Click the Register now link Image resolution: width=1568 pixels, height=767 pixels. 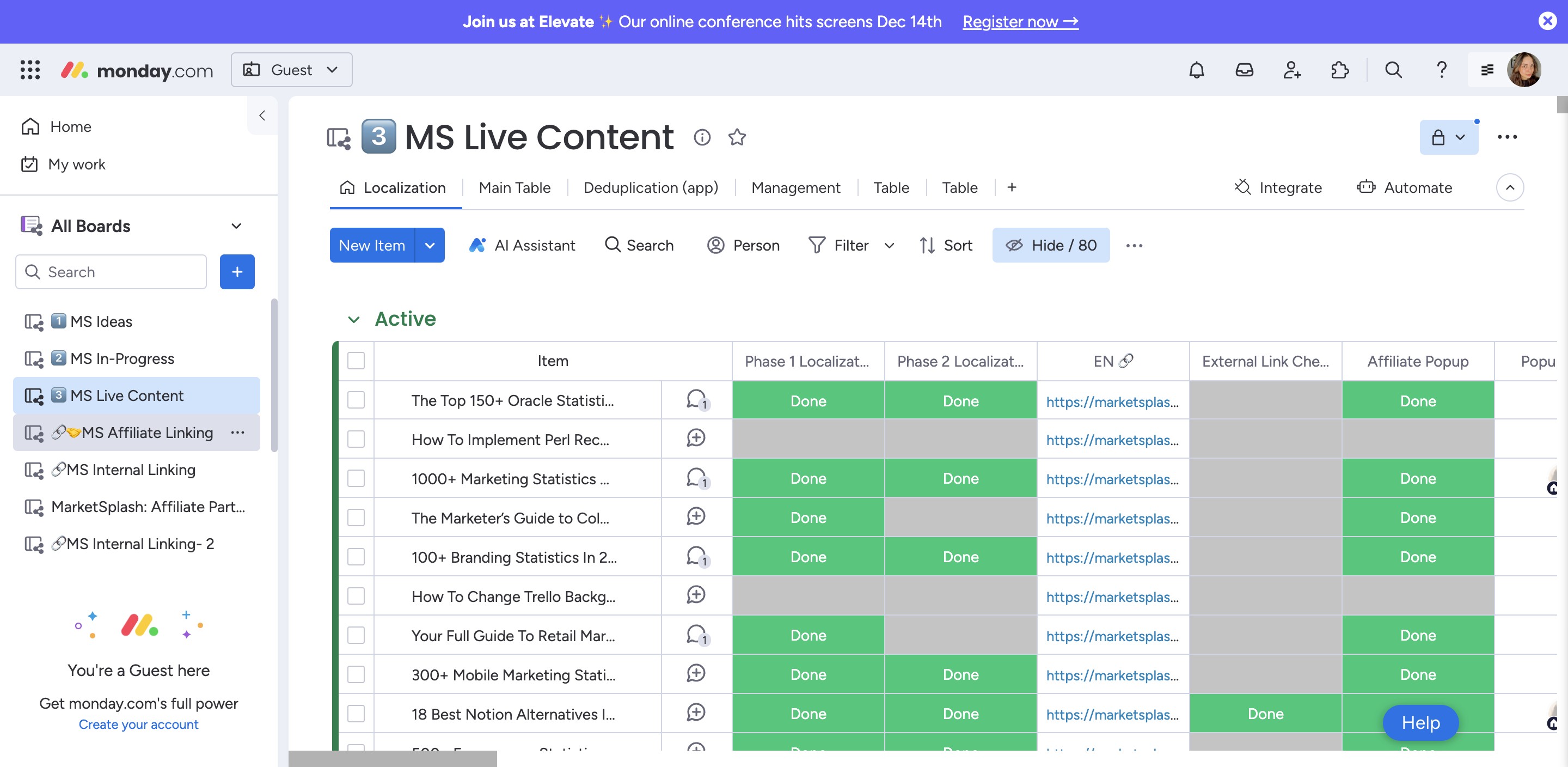(x=1020, y=22)
